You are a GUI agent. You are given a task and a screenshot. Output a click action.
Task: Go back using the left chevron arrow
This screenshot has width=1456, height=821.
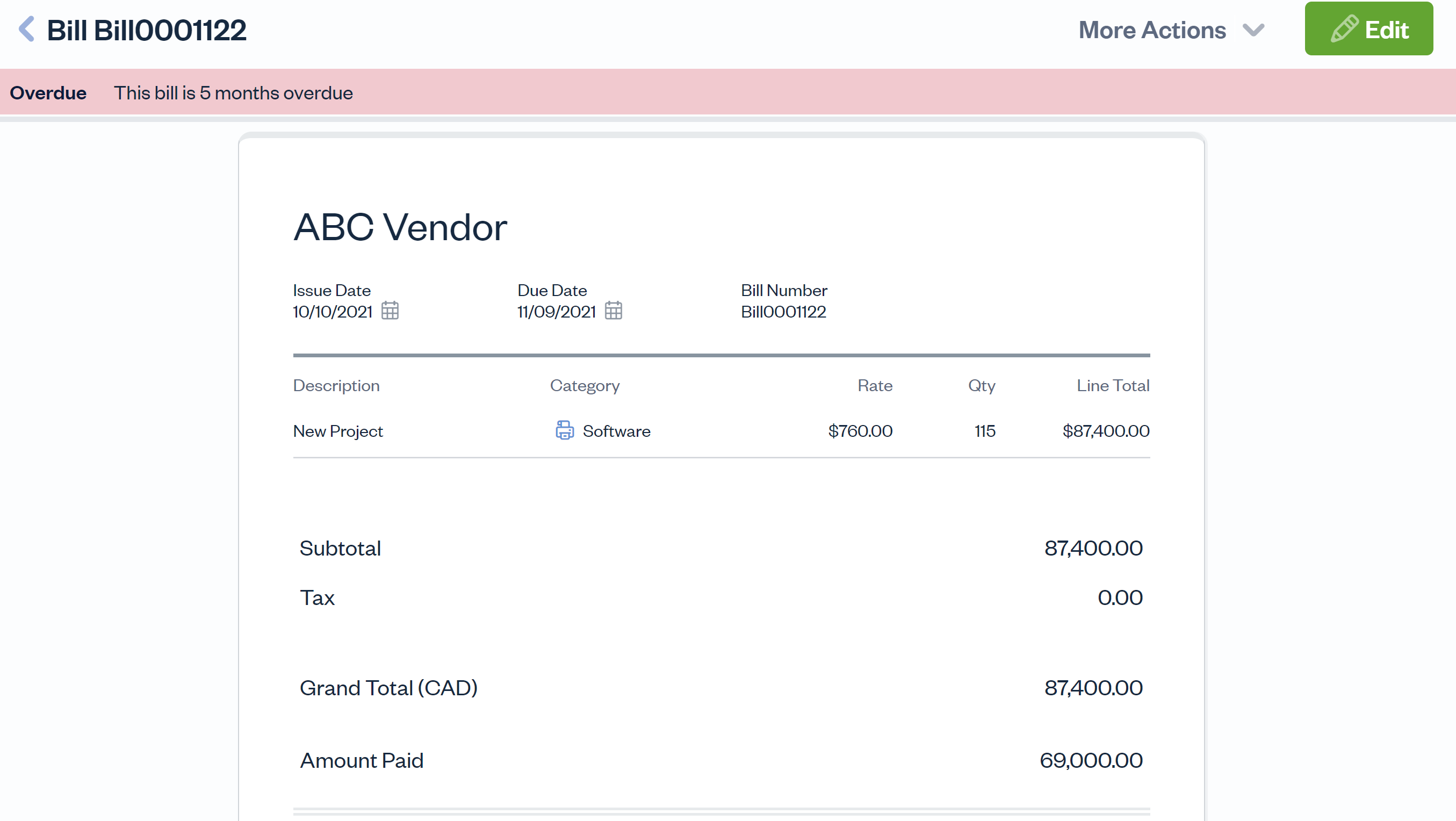(x=26, y=29)
